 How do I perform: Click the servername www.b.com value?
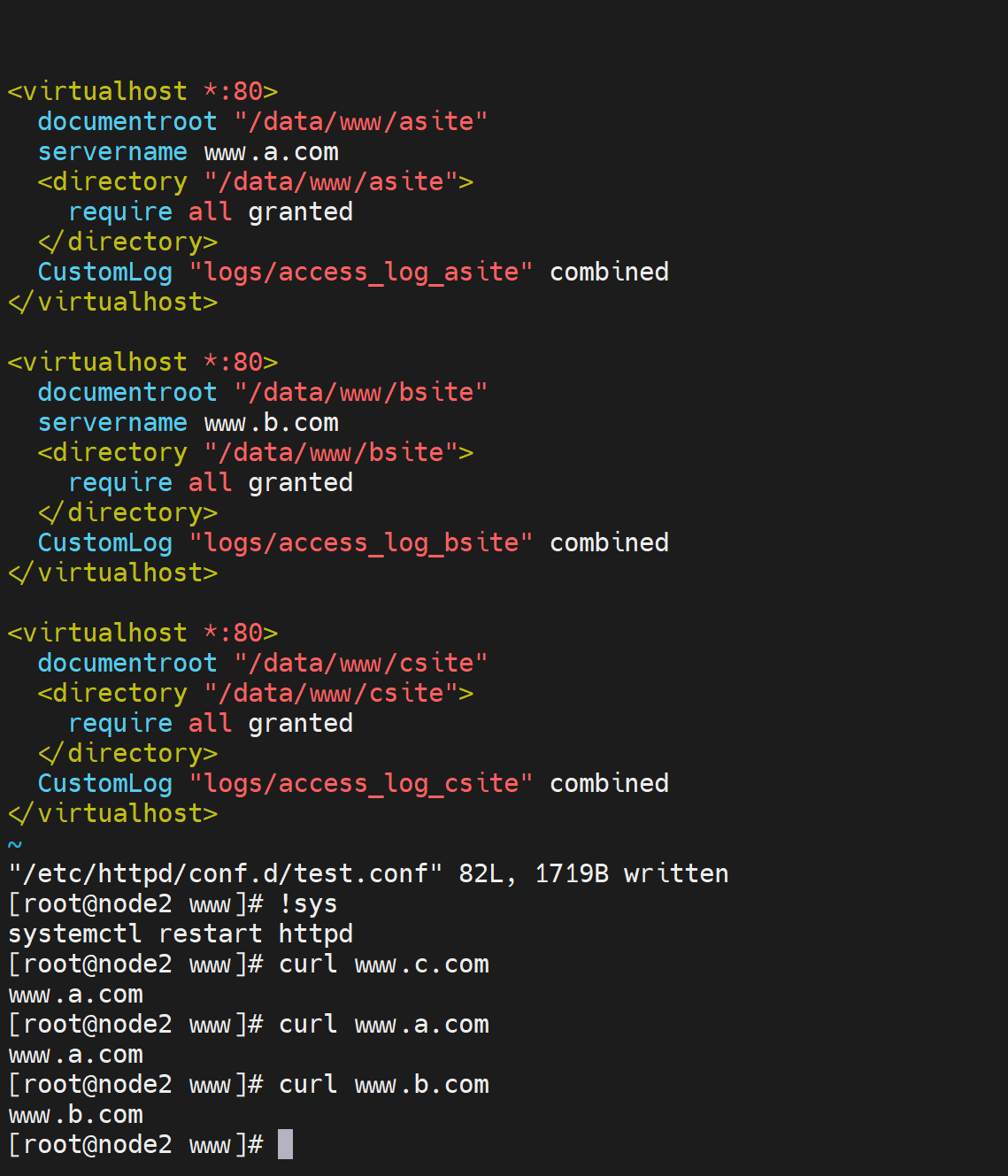[x=271, y=422]
